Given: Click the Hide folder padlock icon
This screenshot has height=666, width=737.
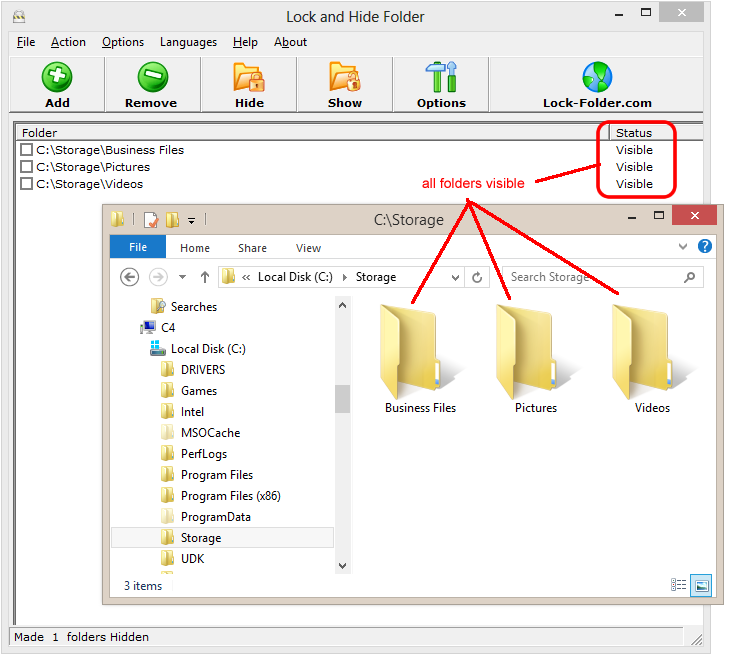Looking at the screenshot, I should pos(249,77).
